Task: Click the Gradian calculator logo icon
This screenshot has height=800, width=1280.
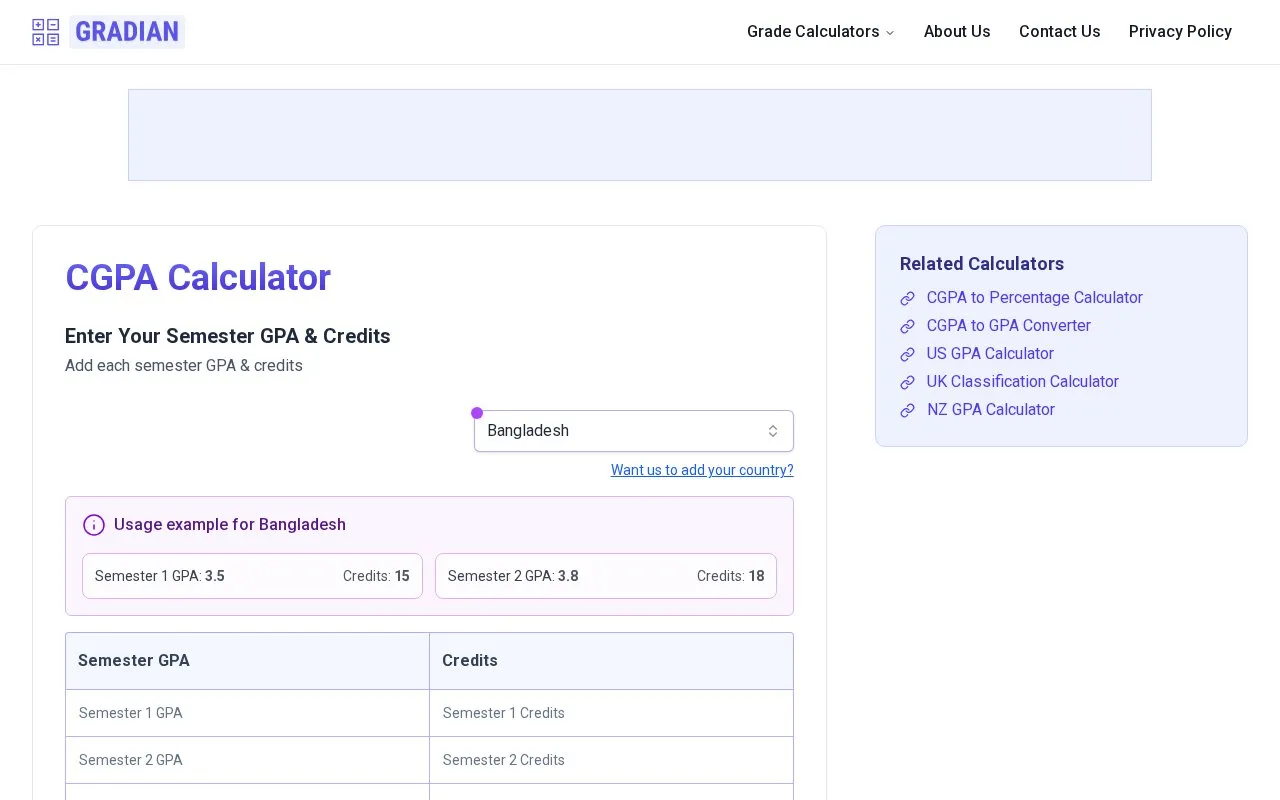Action: 46,32
